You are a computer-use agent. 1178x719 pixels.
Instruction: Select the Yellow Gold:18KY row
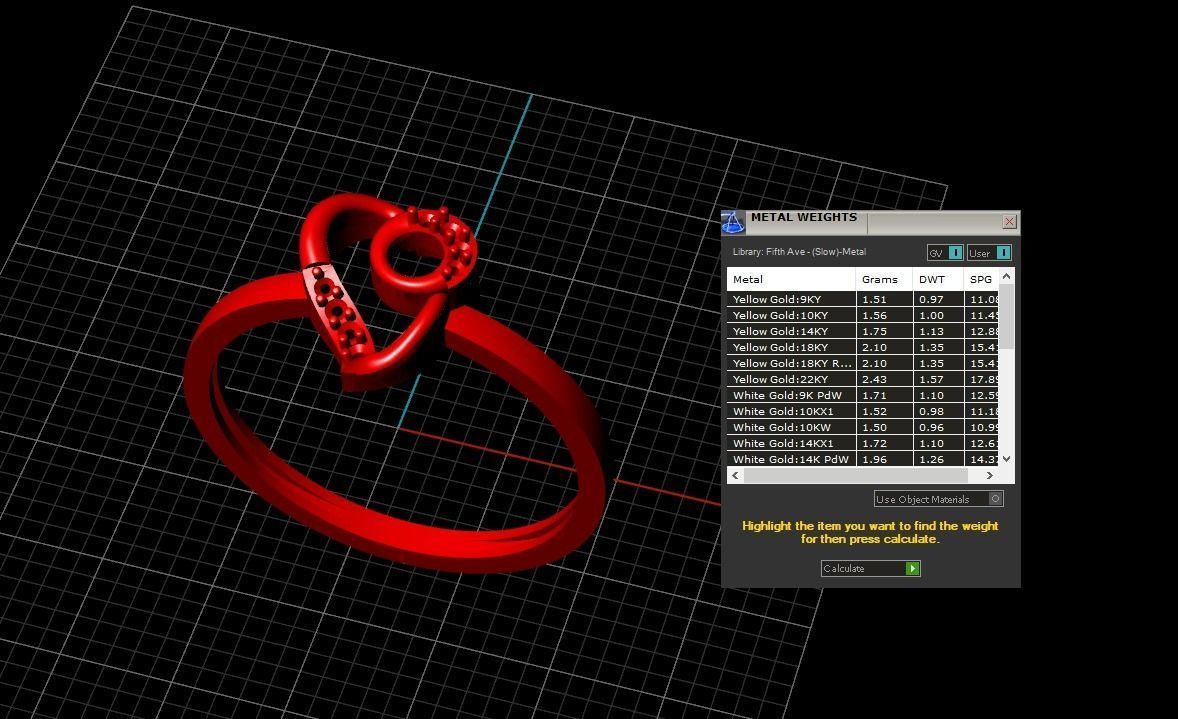tap(862, 347)
